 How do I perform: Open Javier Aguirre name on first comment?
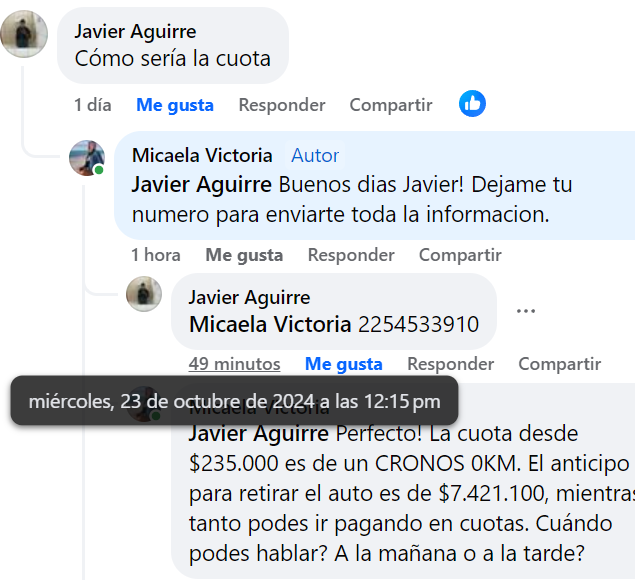[135, 32]
